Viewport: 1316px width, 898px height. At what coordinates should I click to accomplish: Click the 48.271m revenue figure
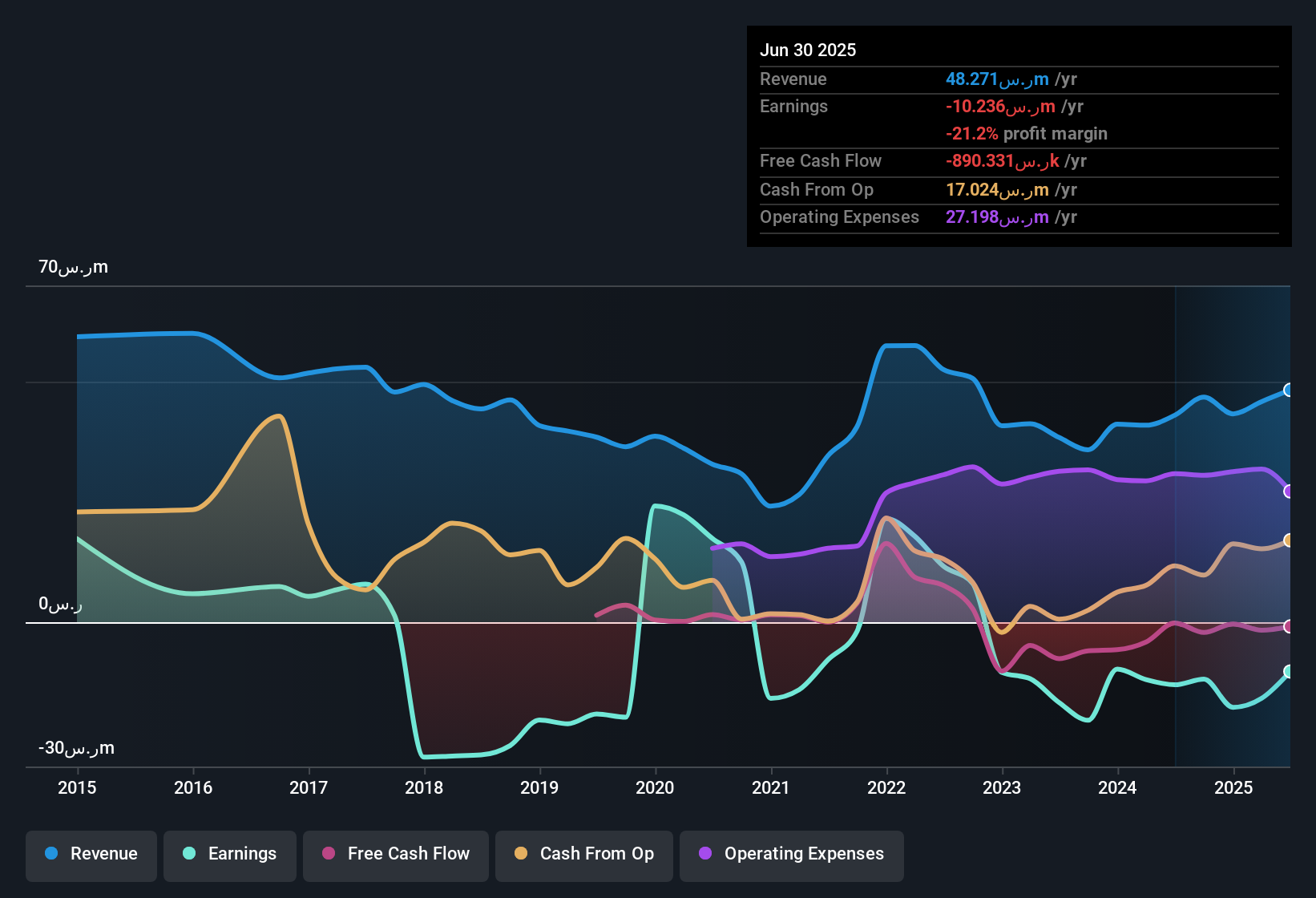pos(996,79)
